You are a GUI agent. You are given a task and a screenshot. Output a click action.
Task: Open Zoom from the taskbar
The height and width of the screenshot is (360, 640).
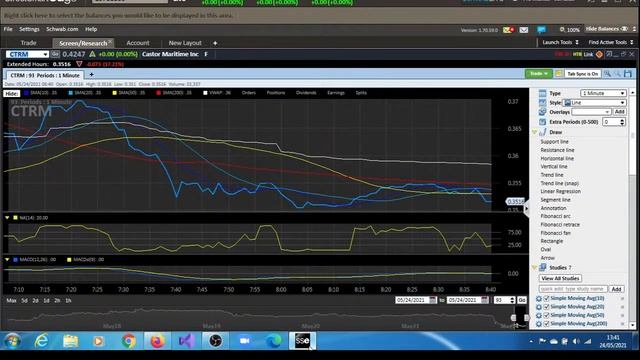244,341
